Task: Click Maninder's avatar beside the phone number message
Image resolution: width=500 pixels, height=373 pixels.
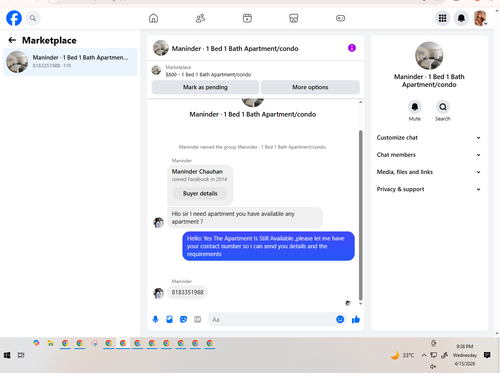Action: click(x=158, y=293)
